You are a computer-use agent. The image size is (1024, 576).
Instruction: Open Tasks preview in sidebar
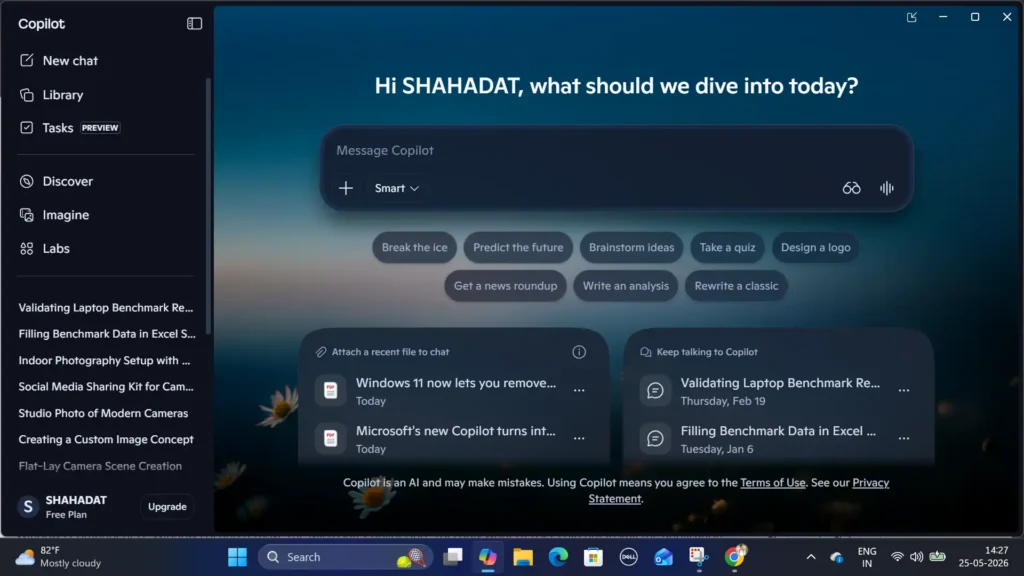pos(69,127)
